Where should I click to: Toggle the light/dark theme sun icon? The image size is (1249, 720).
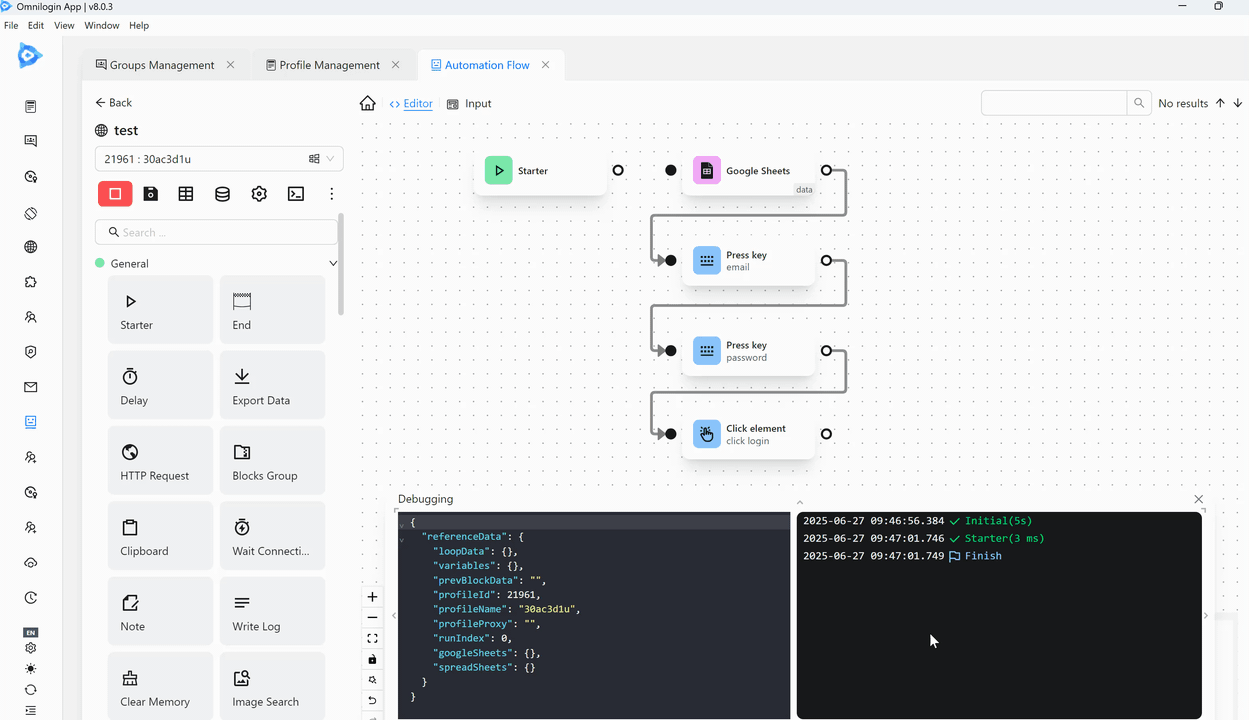[x=31, y=669]
